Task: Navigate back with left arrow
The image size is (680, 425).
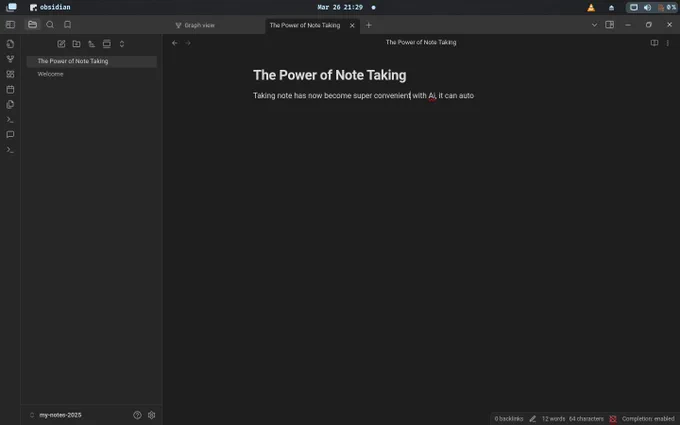Action: [175, 43]
